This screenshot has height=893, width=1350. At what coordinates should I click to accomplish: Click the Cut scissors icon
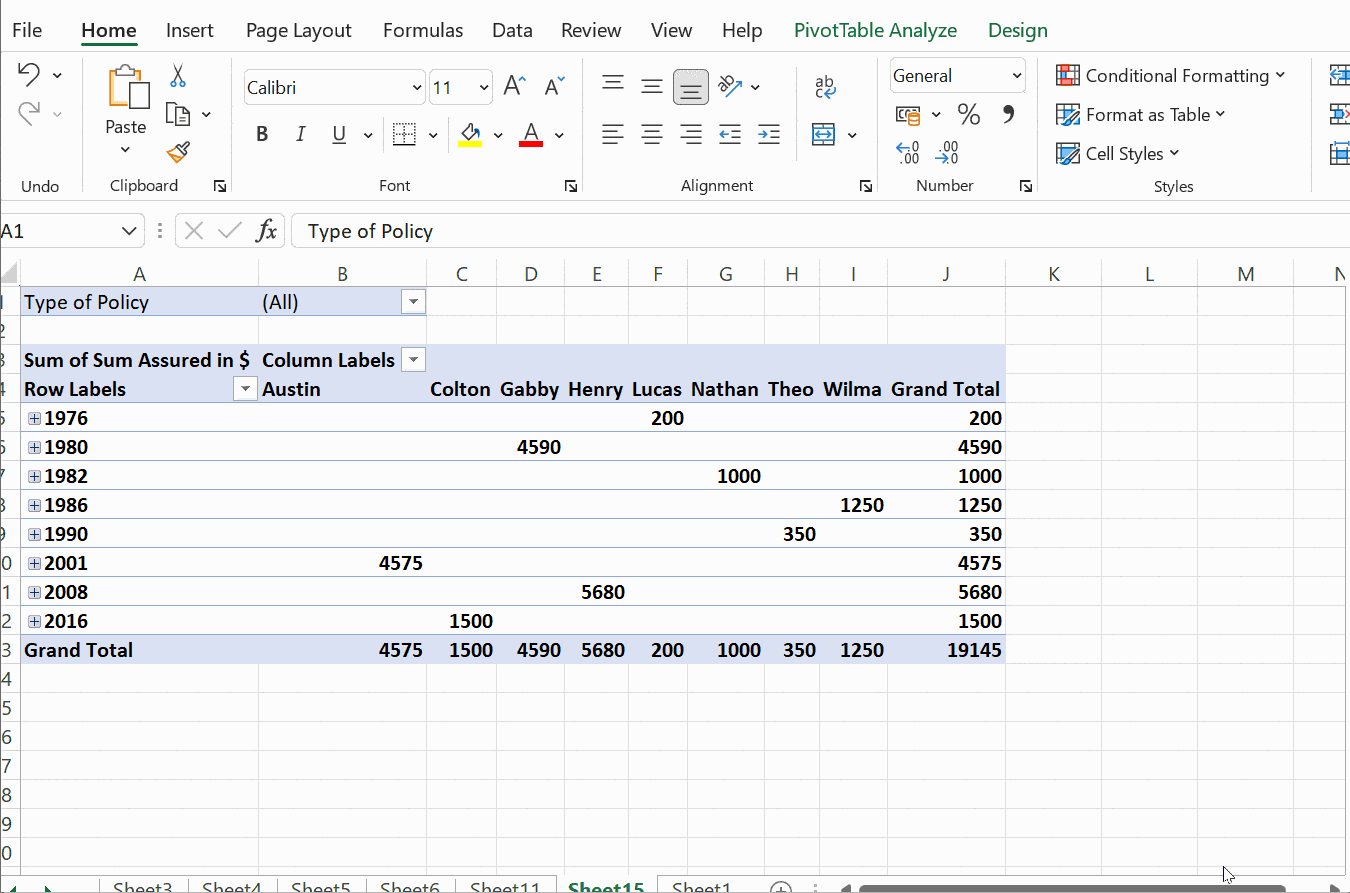point(178,76)
